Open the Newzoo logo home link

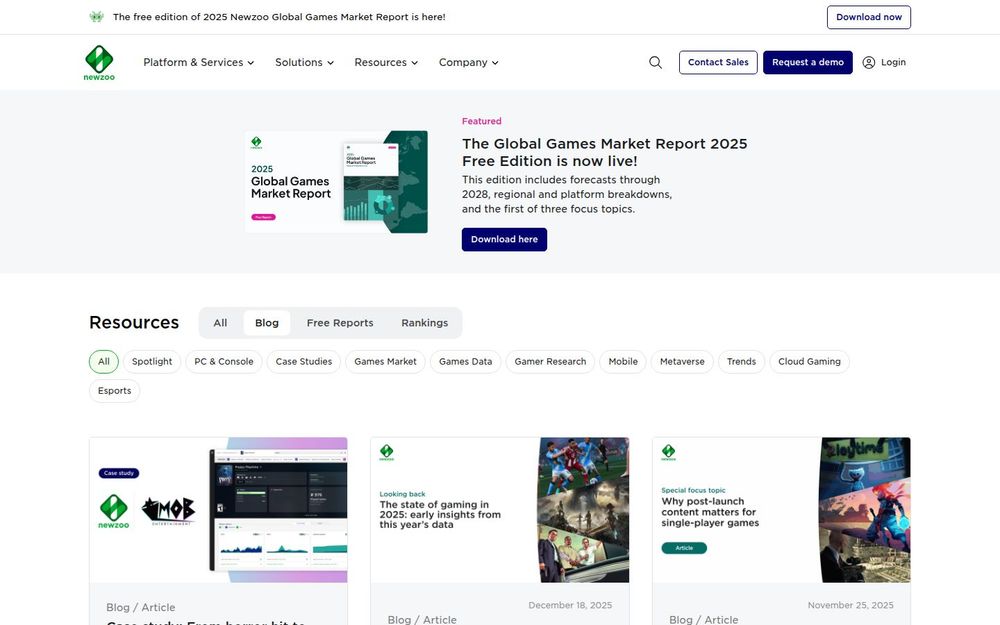point(99,62)
